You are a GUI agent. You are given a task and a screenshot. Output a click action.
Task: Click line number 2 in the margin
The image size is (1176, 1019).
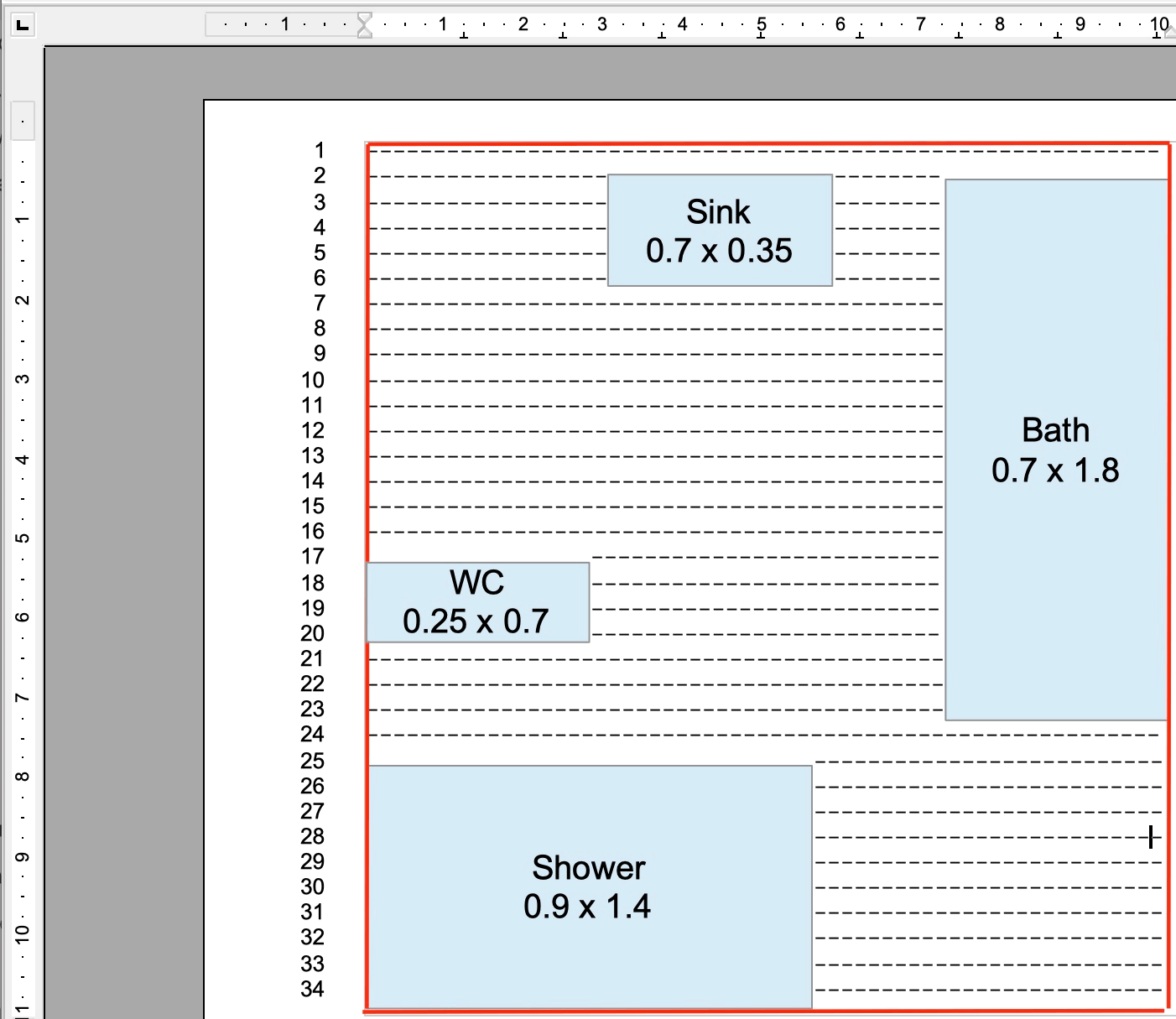click(320, 175)
